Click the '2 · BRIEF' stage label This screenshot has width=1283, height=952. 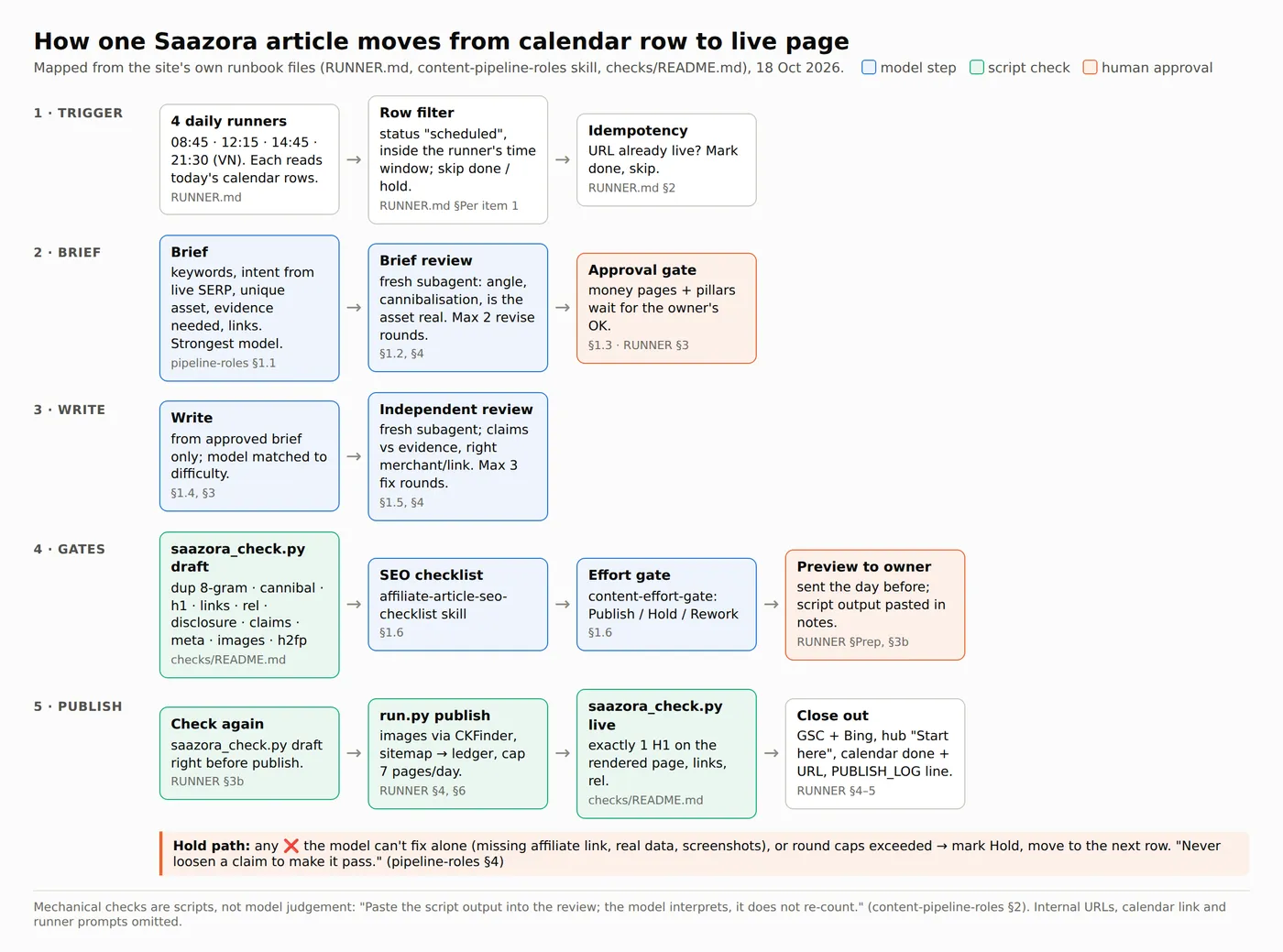coord(67,252)
